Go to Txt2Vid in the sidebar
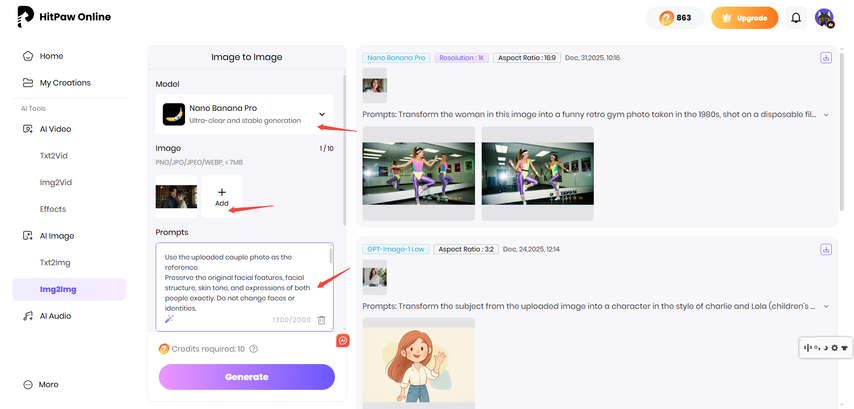This screenshot has height=409, width=854. click(x=53, y=156)
